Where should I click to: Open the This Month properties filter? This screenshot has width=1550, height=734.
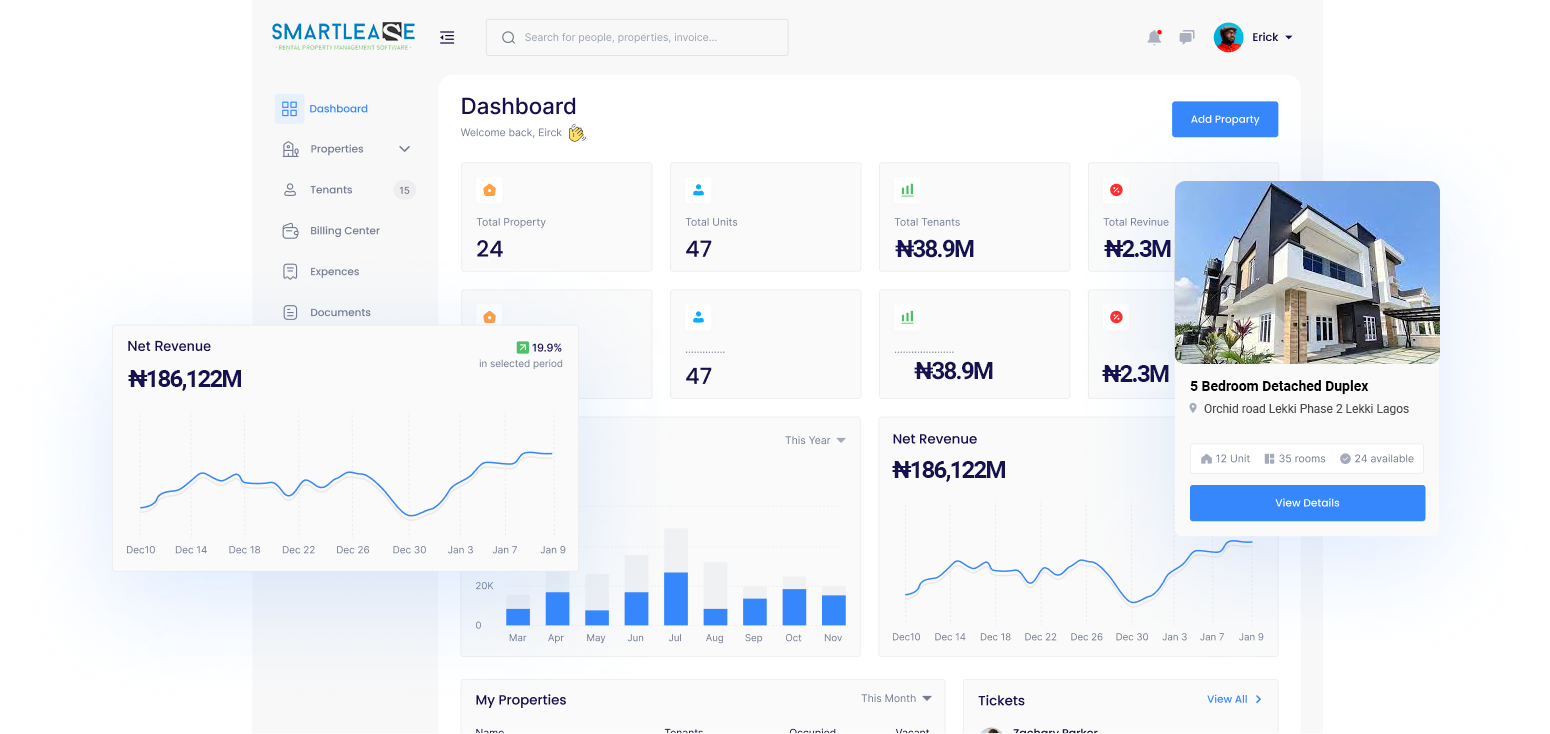tap(896, 698)
